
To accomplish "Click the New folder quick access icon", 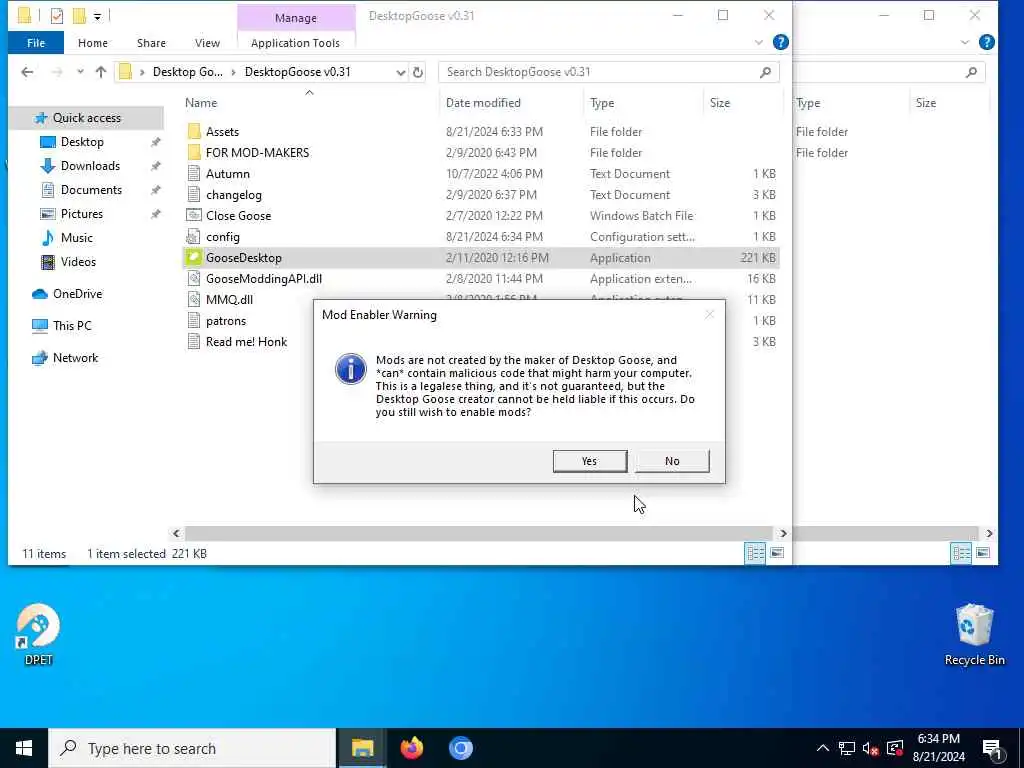I will point(79,16).
